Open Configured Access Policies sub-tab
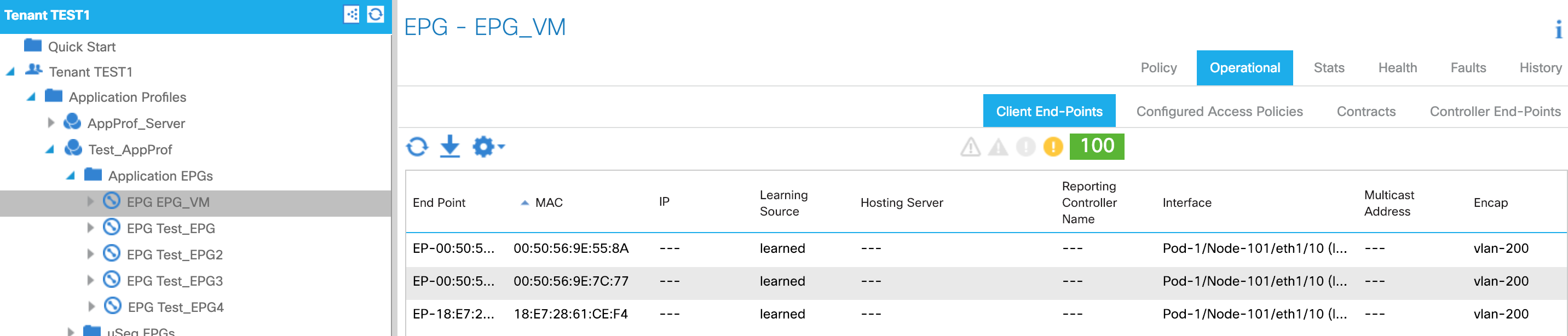1568x336 pixels. (x=1219, y=112)
